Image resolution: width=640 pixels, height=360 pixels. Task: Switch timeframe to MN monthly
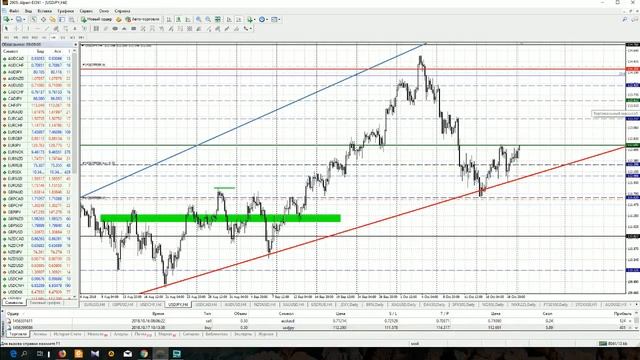tap(81, 38)
